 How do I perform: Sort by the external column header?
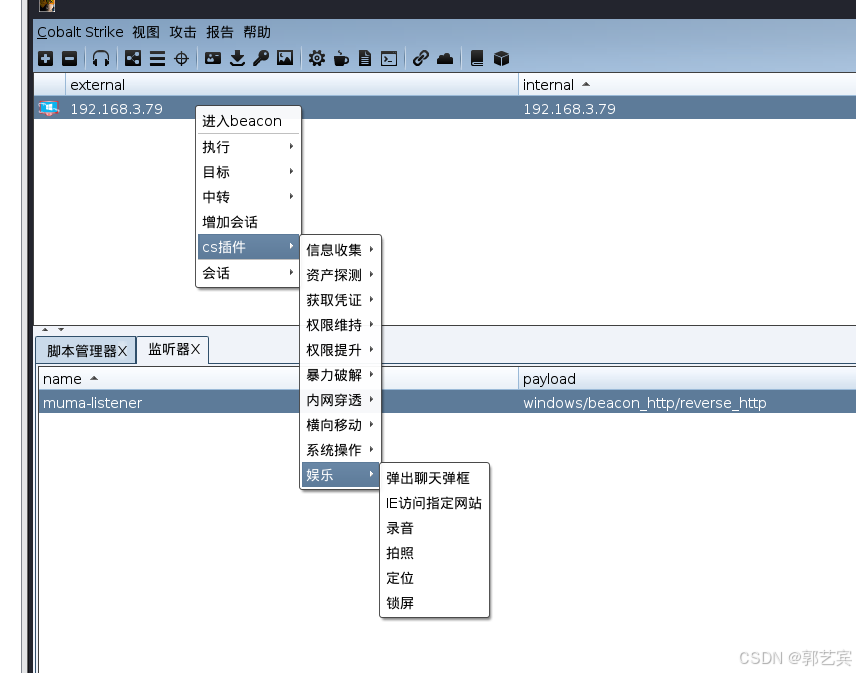292,85
